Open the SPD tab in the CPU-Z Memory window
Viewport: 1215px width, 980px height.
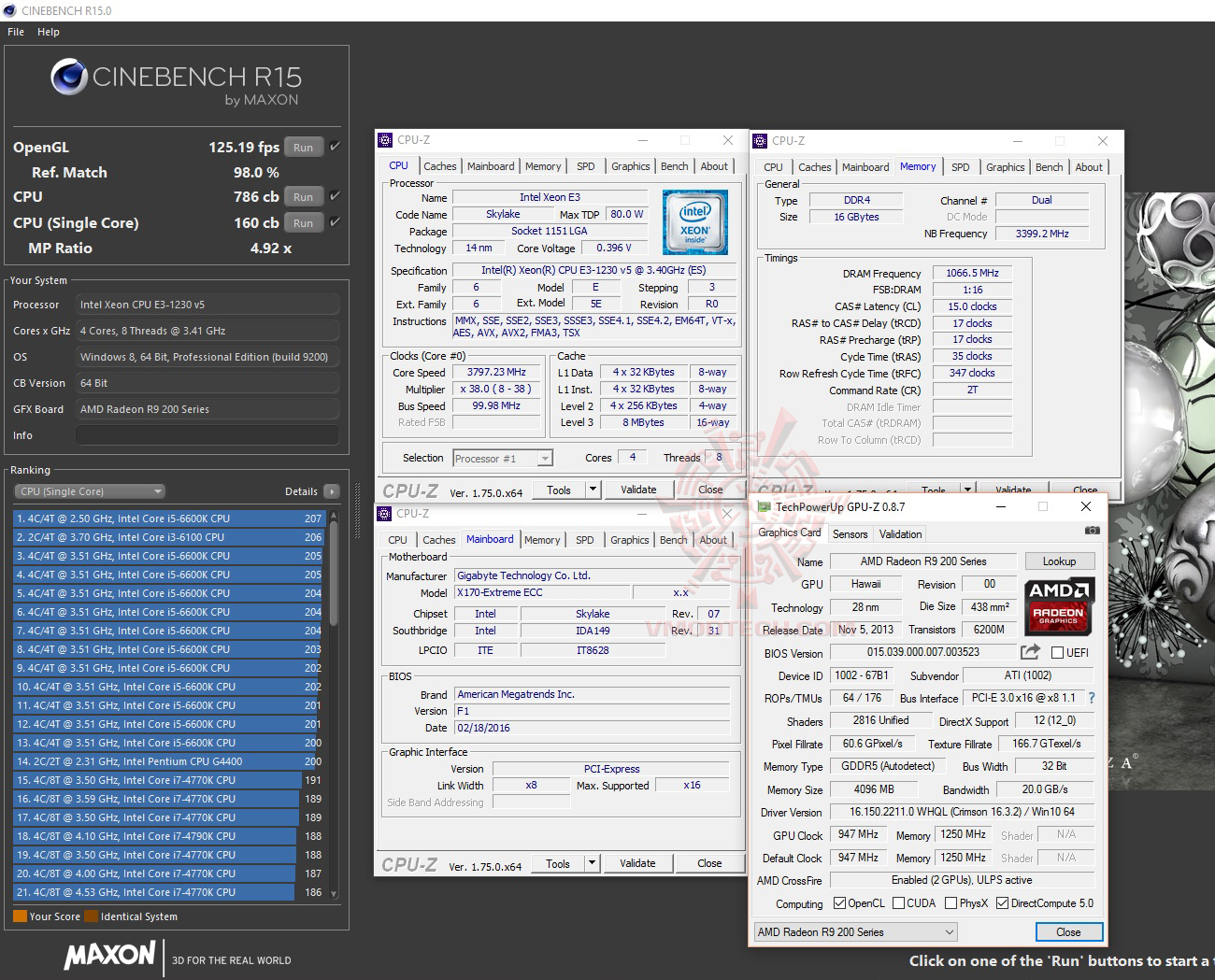(x=961, y=167)
